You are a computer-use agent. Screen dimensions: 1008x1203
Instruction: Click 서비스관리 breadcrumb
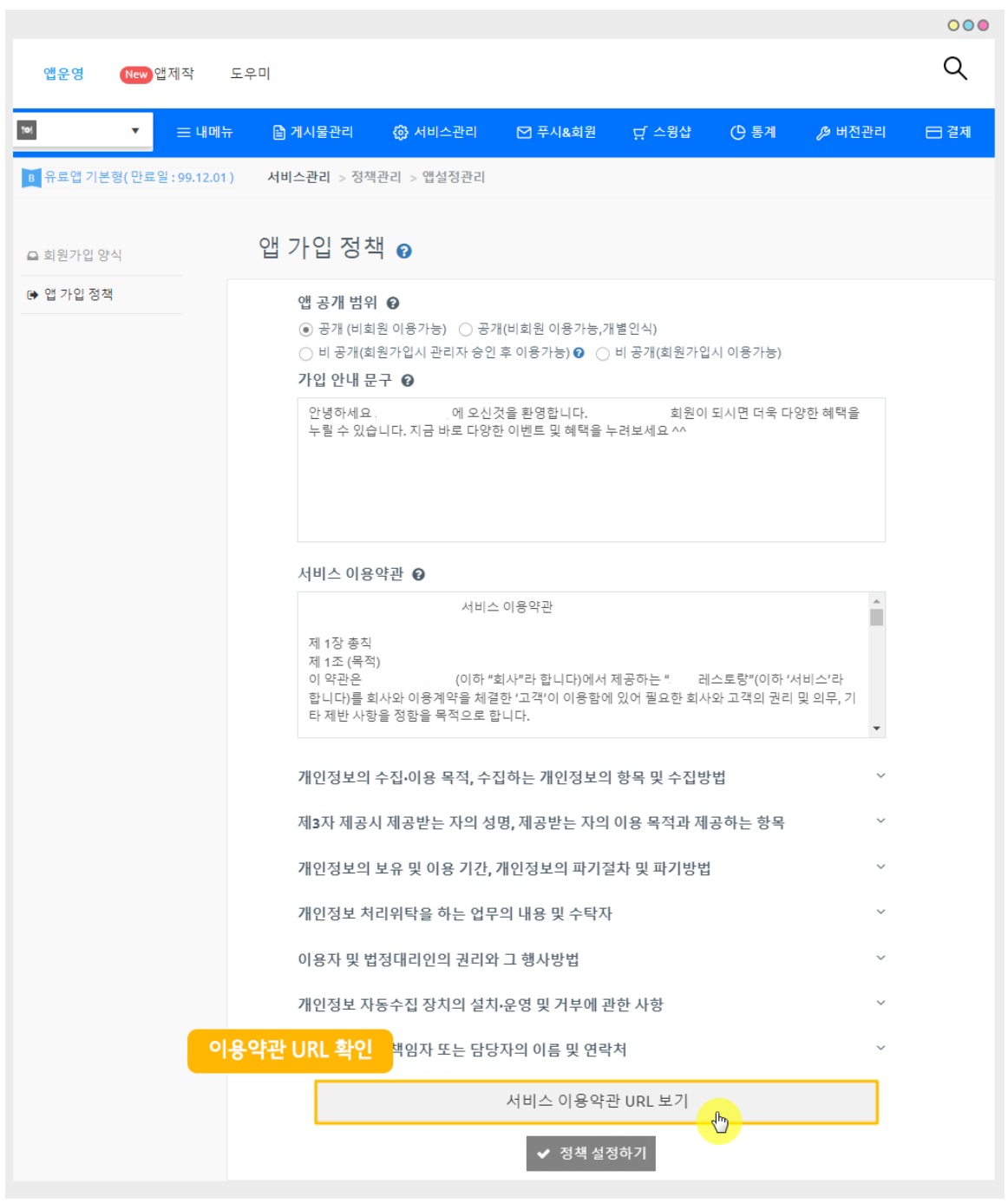coord(298,178)
